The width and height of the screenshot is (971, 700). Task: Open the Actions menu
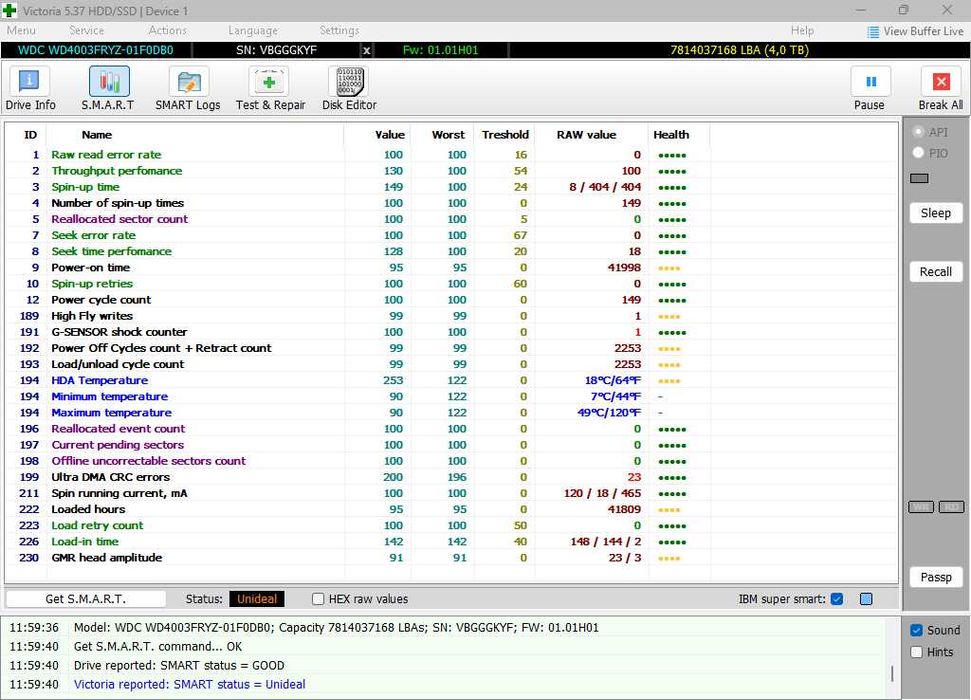tap(167, 30)
